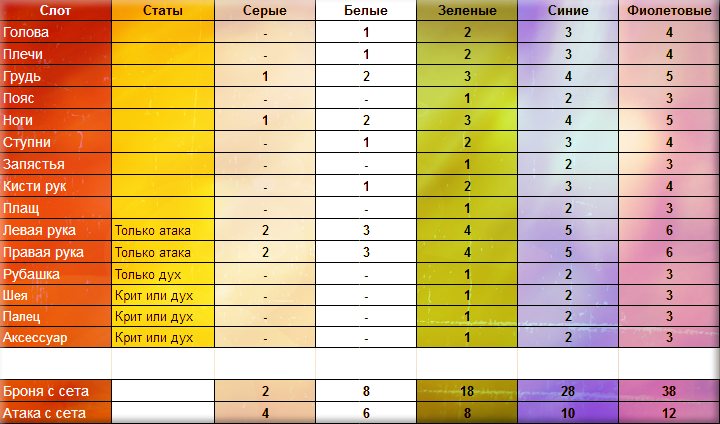Select the Синие column header
The width and height of the screenshot is (720, 424).
coord(568,10)
